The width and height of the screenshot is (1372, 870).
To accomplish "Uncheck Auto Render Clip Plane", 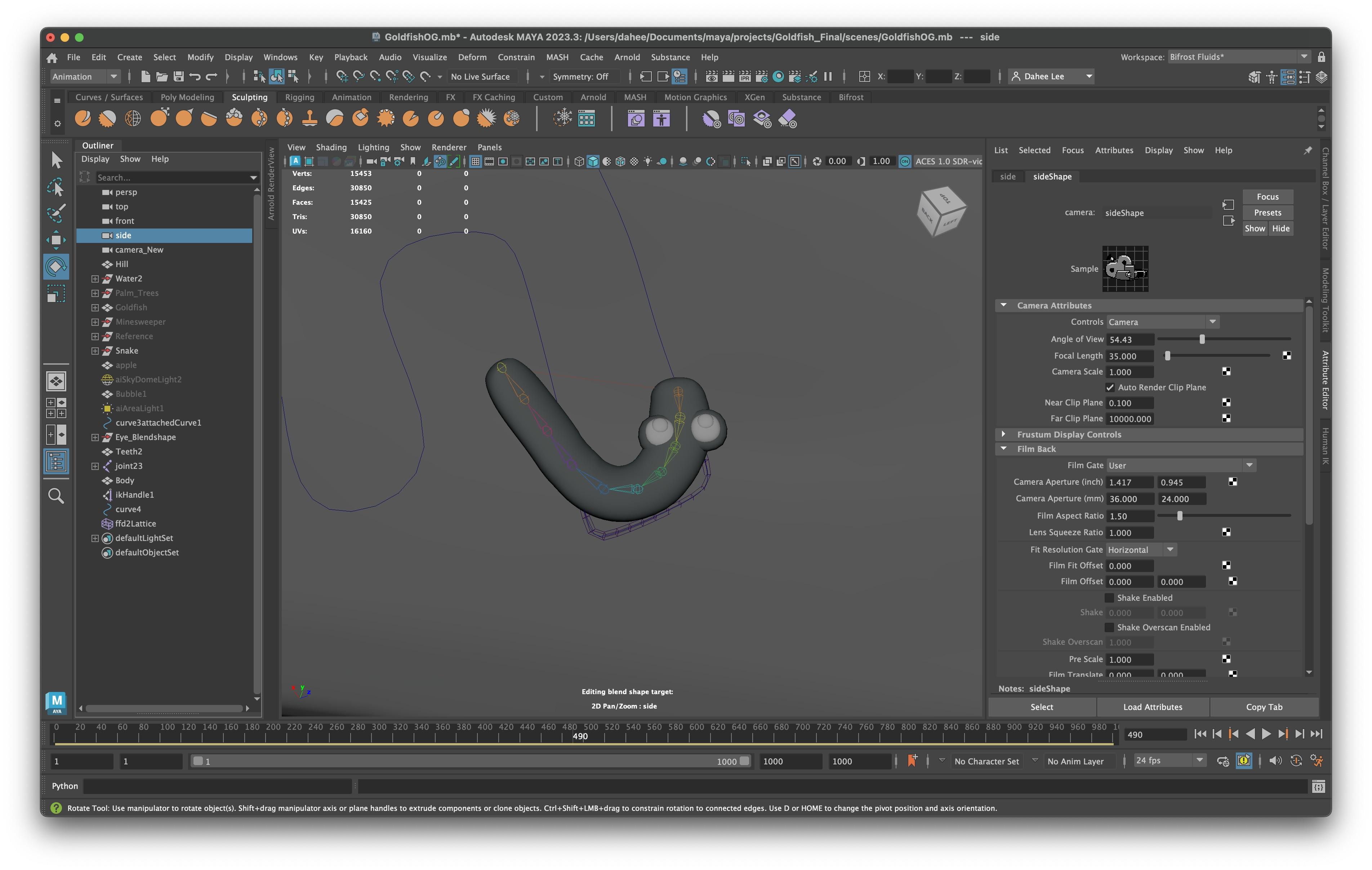I will click(1109, 388).
